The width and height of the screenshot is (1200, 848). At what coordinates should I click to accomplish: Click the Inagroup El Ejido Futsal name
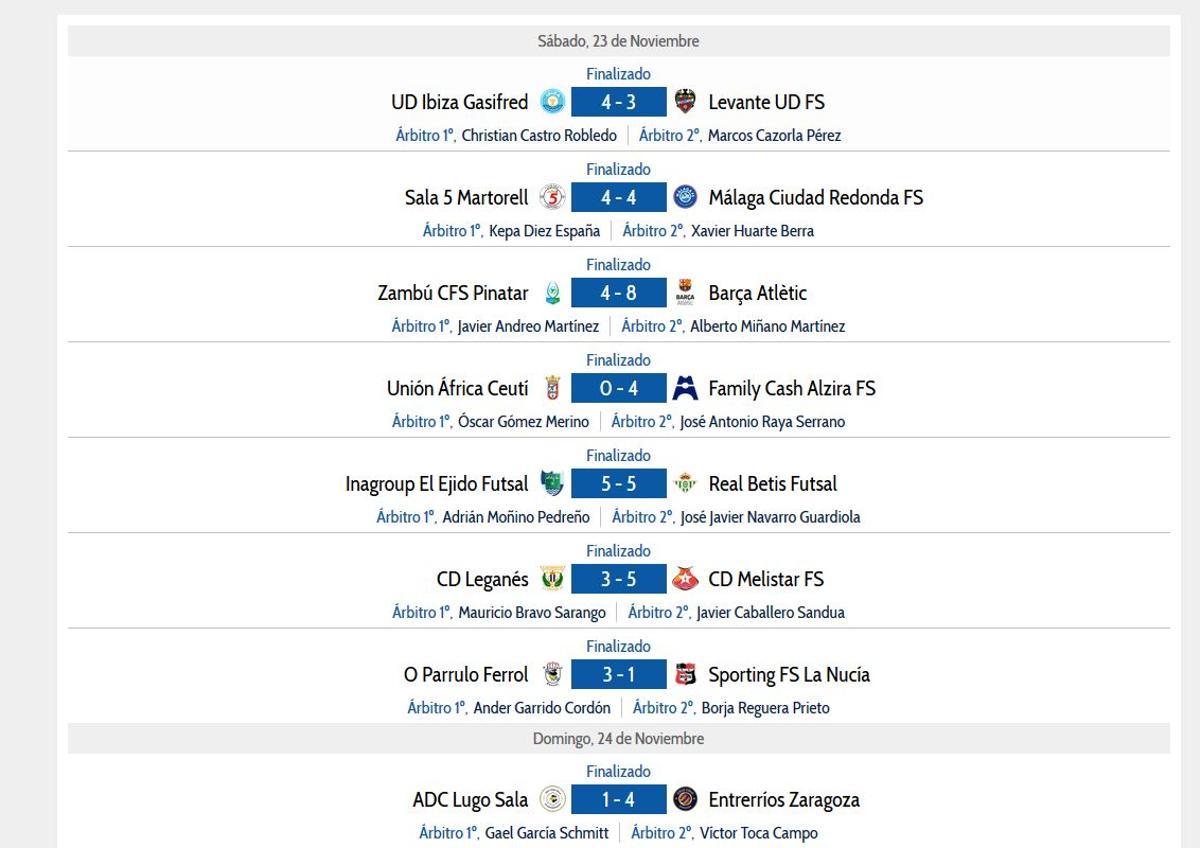436,484
